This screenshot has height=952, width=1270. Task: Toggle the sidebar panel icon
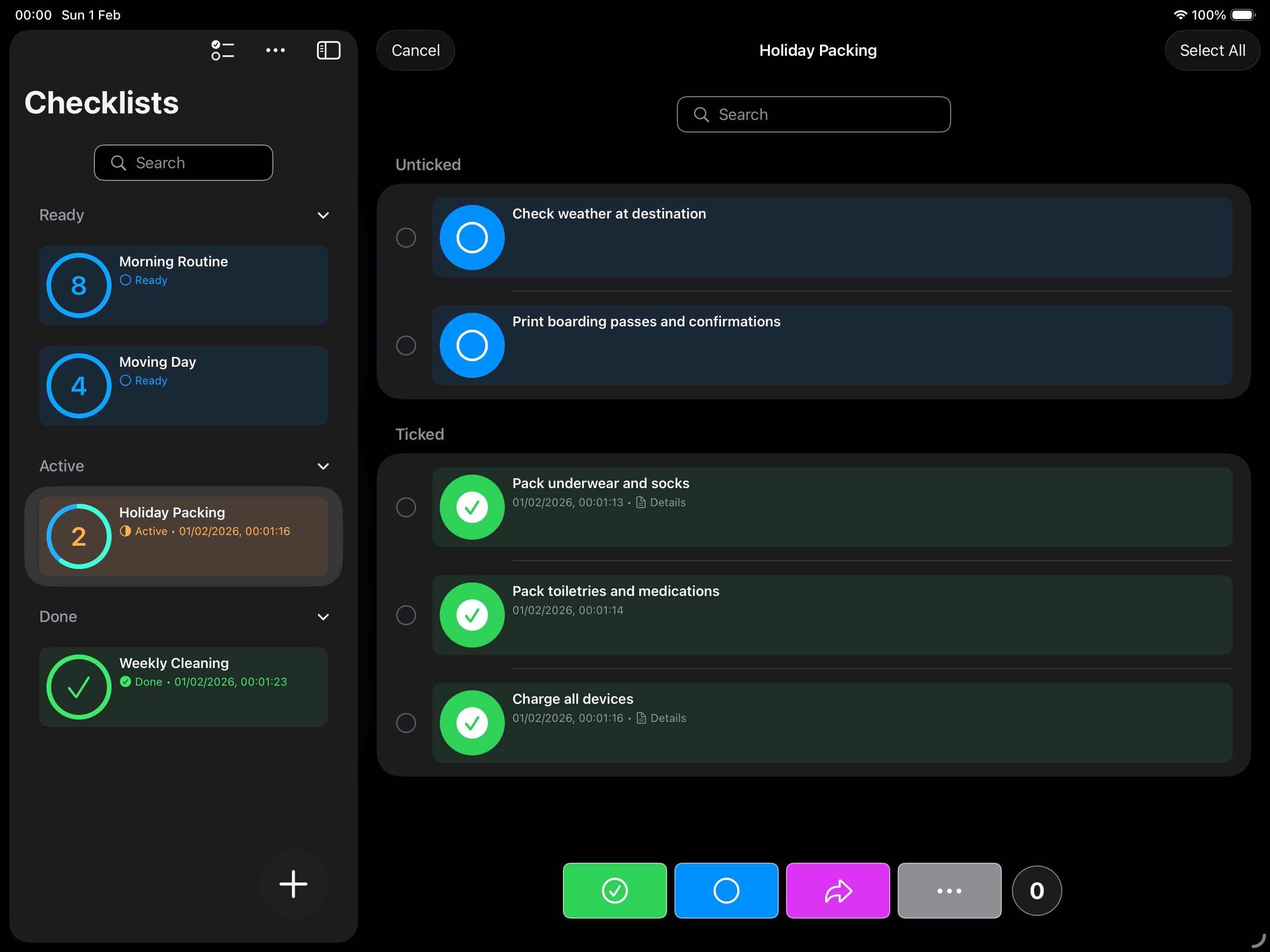pos(328,51)
